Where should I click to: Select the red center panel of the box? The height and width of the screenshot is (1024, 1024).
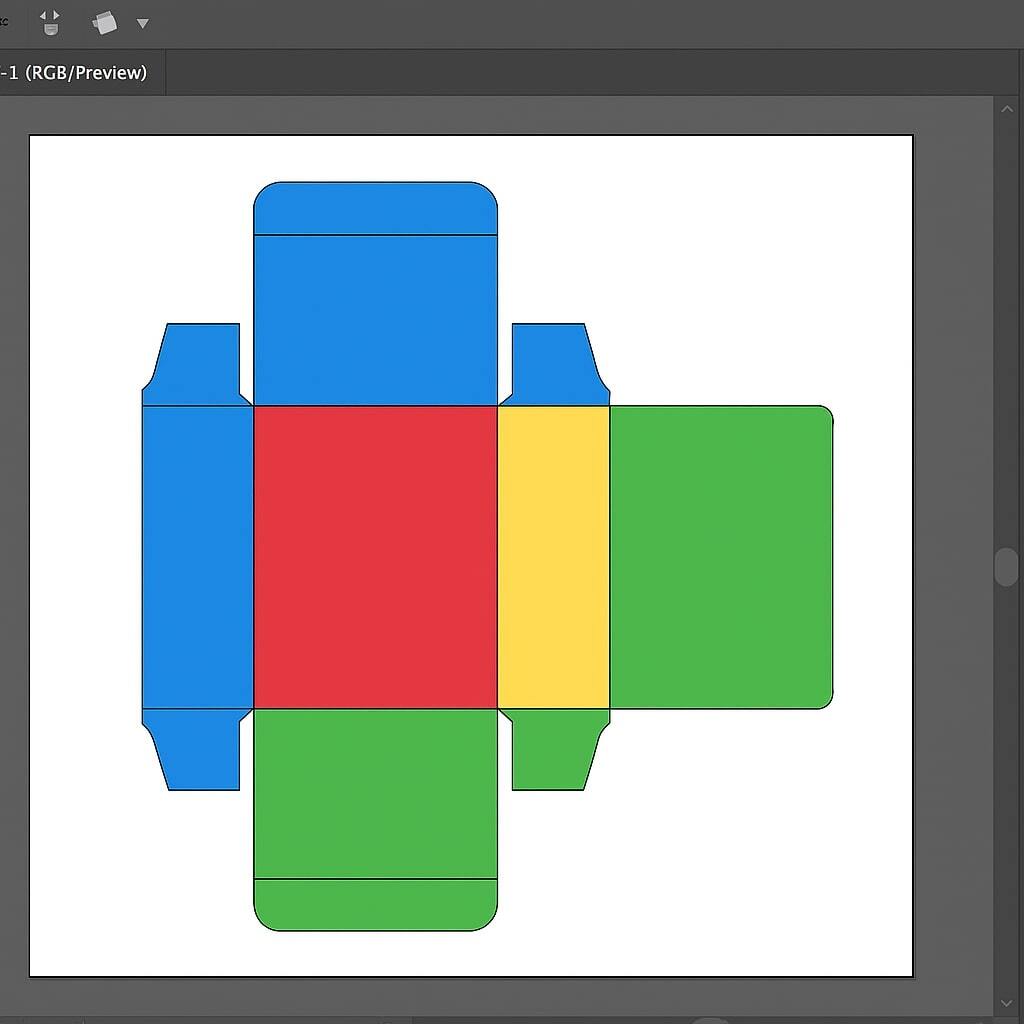coord(376,557)
